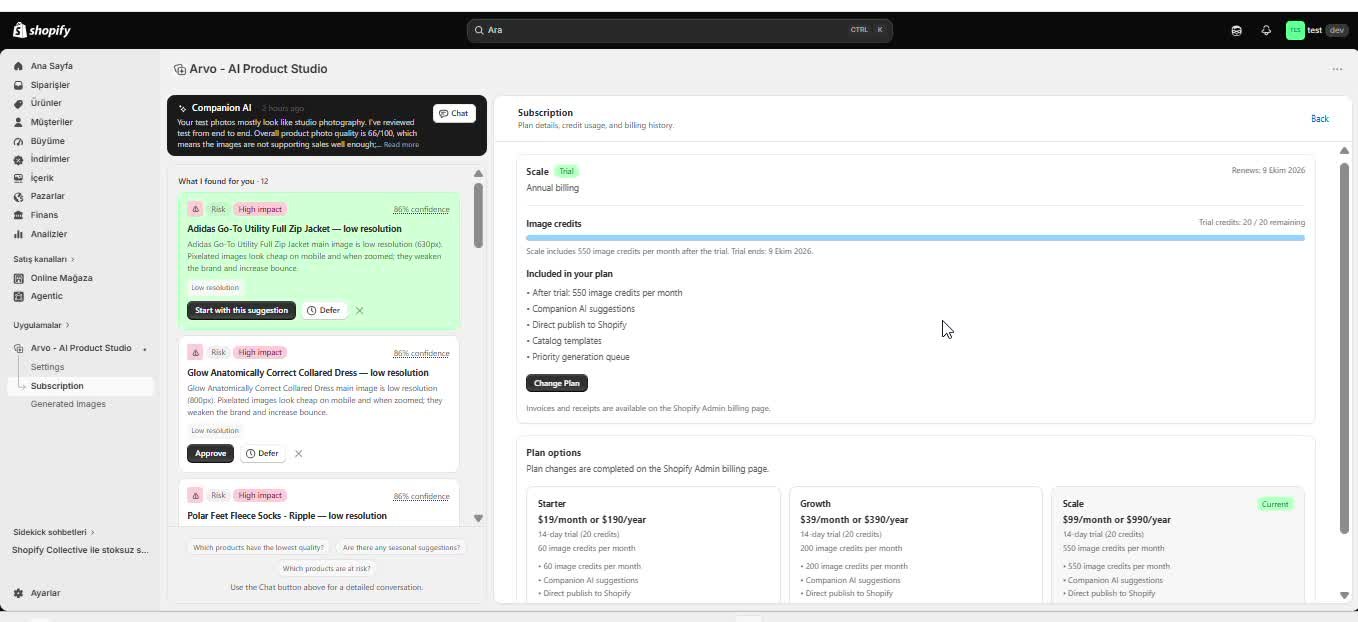Select the Growth plan card
Screen dimensions: 1358x622
pos(916,545)
